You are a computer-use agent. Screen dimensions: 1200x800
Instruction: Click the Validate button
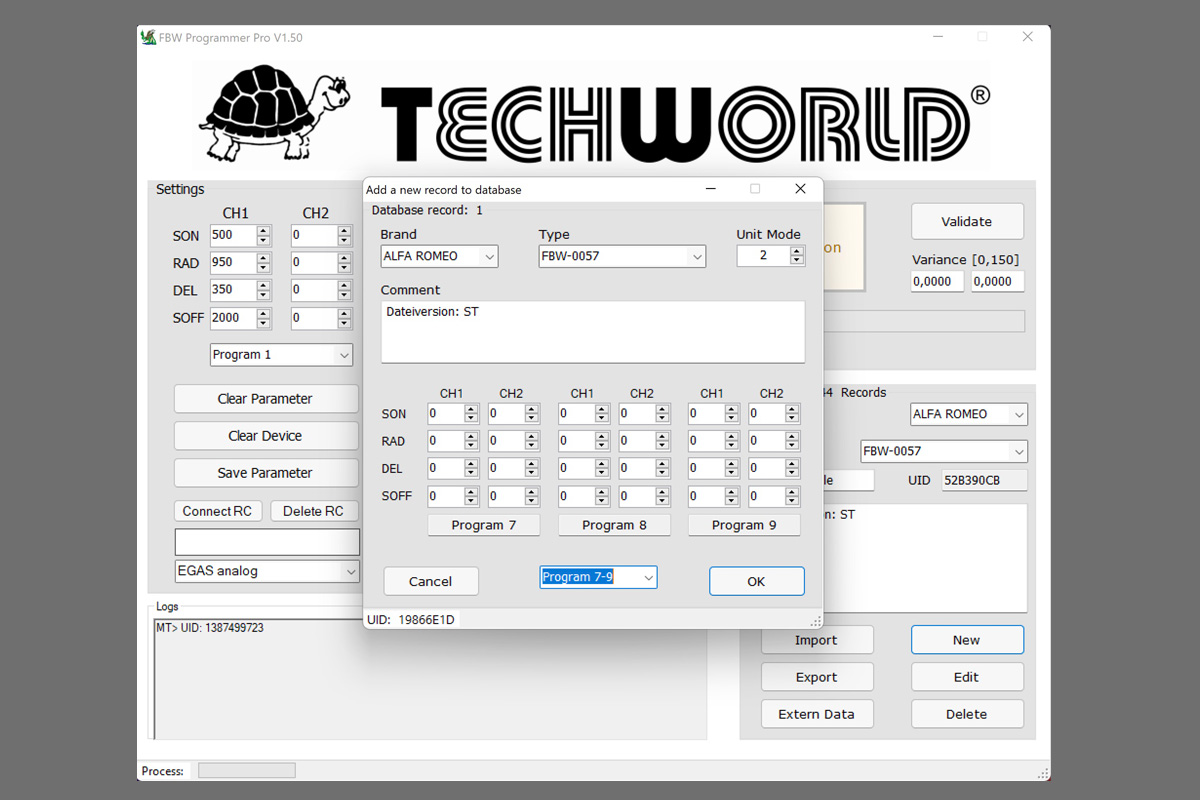click(967, 222)
